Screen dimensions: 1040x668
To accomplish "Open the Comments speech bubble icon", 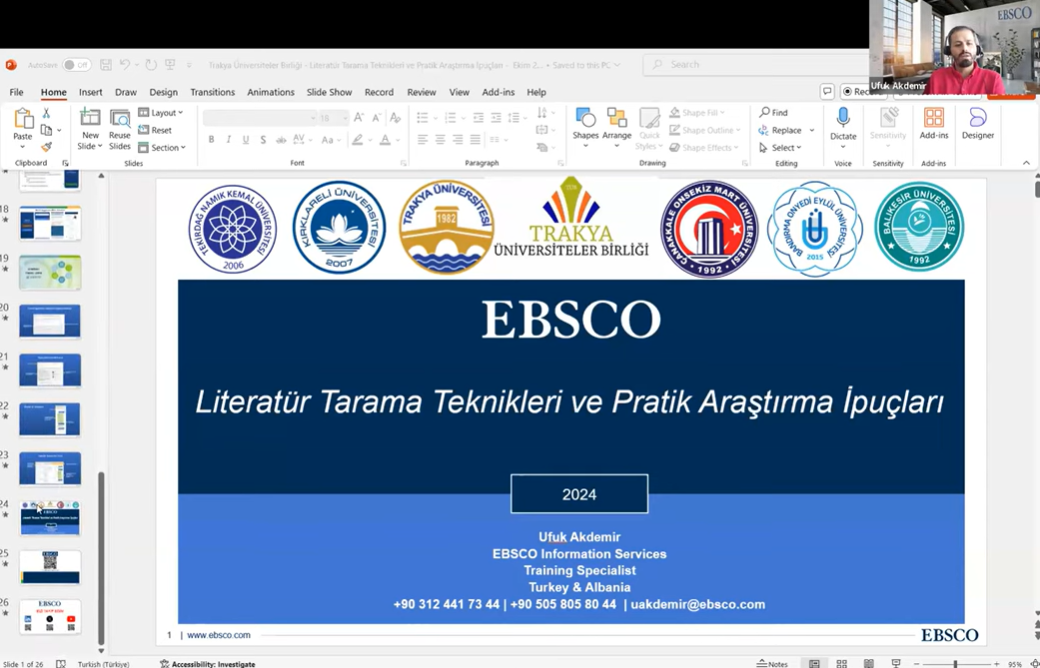I will pyautogui.click(x=827, y=92).
